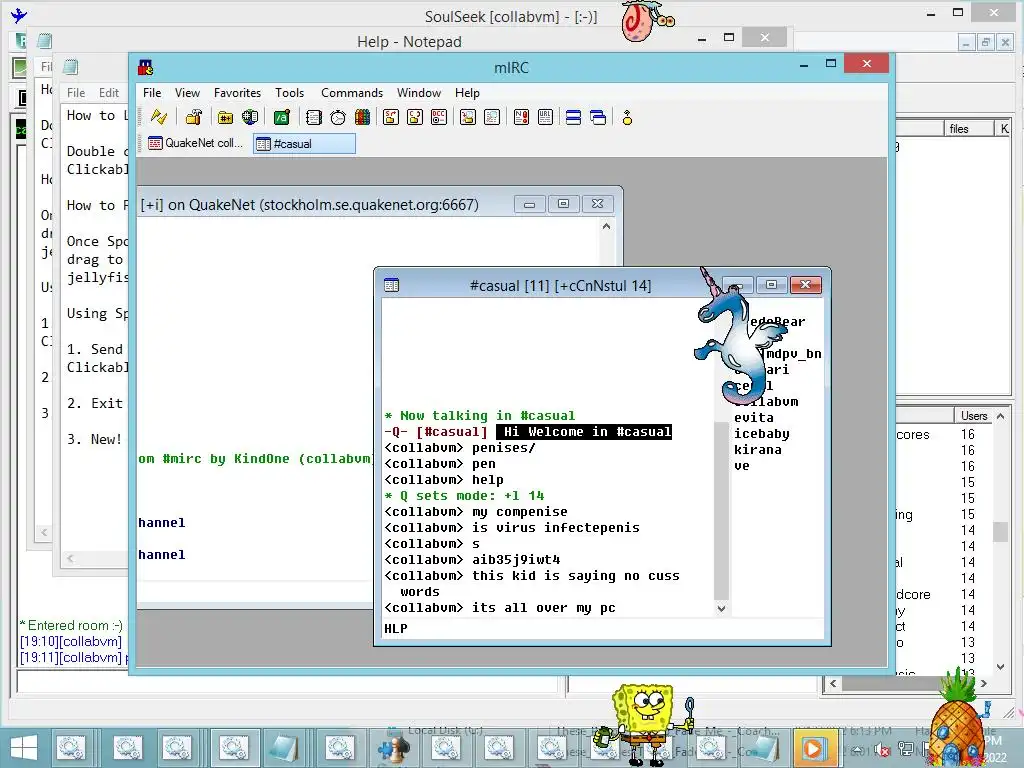Open the chess knight taskbar icon

tap(394, 748)
